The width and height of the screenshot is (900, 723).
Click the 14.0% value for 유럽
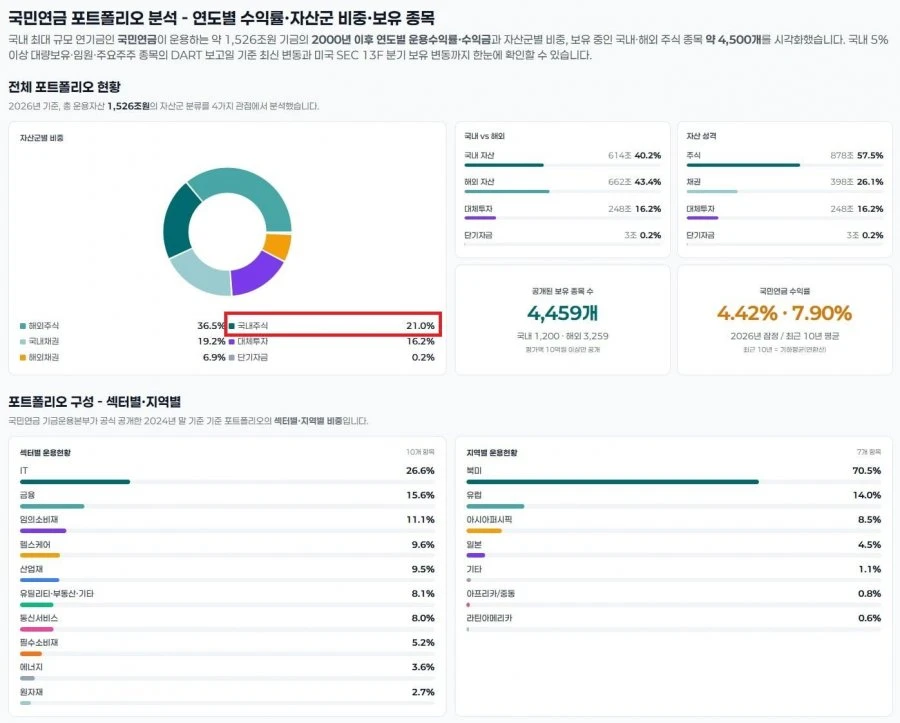867,495
